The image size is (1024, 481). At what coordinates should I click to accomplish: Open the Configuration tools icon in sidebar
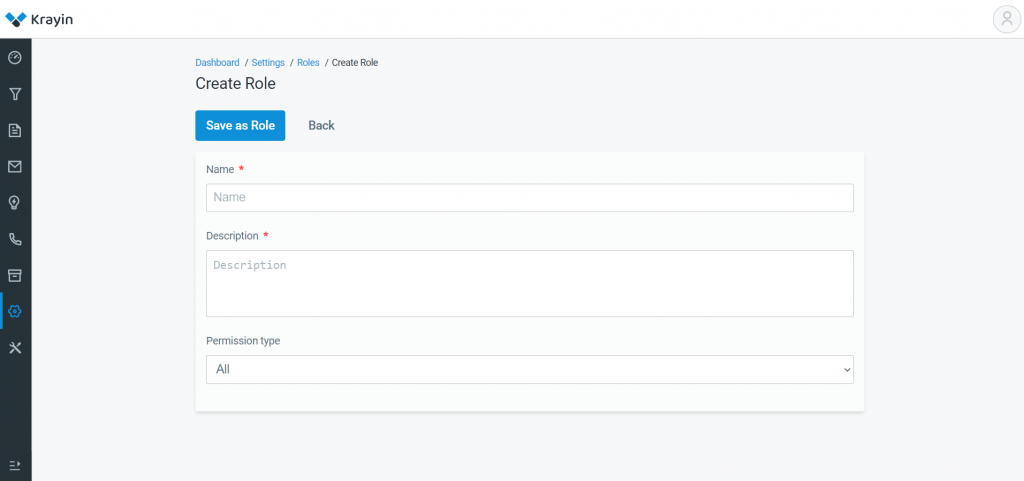pyautogui.click(x=15, y=347)
